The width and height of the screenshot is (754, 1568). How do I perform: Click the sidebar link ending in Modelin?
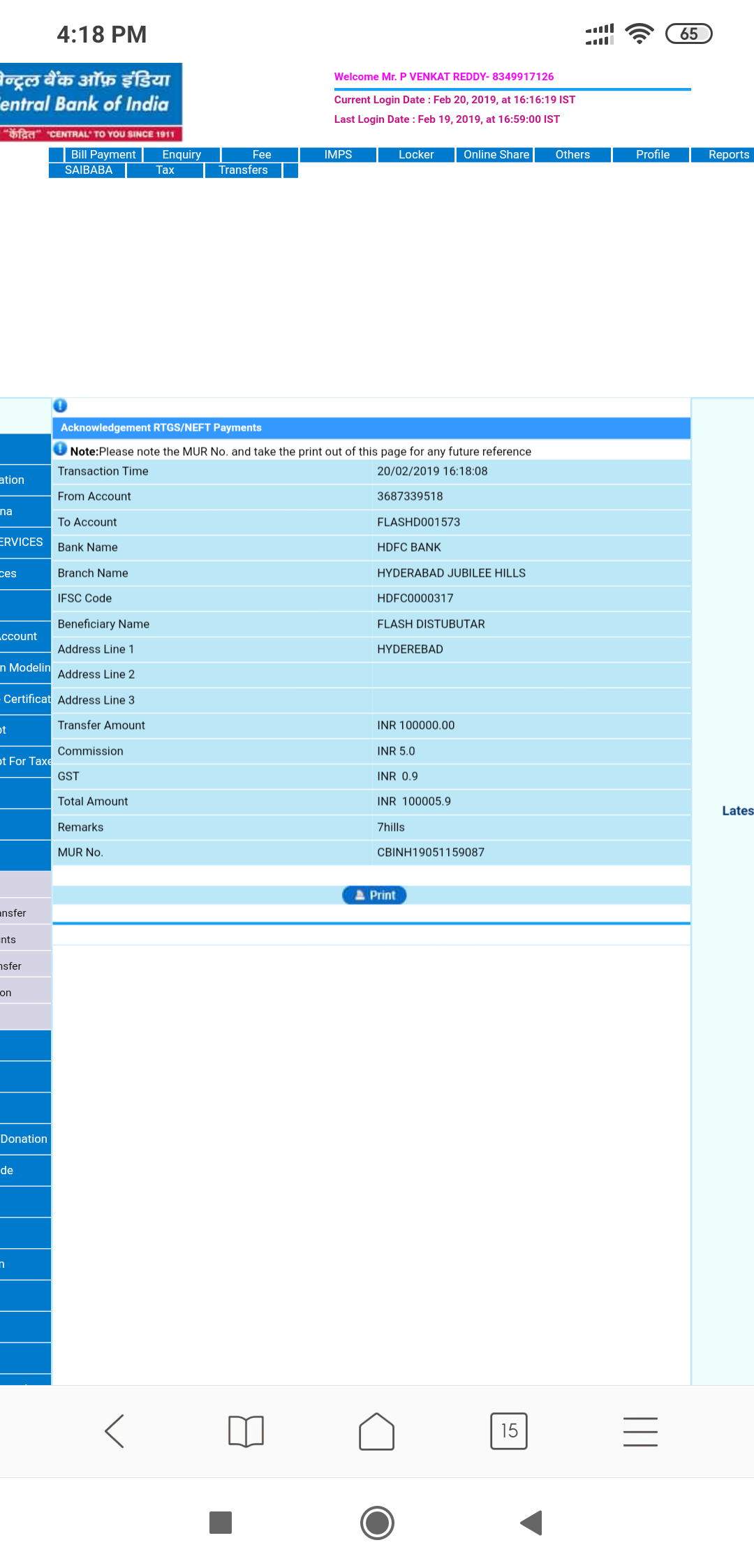point(25,667)
